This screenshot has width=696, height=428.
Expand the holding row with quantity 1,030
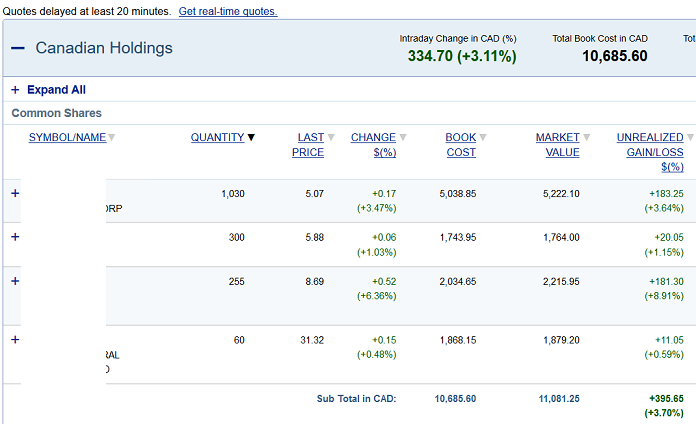click(x=14, y=194)
